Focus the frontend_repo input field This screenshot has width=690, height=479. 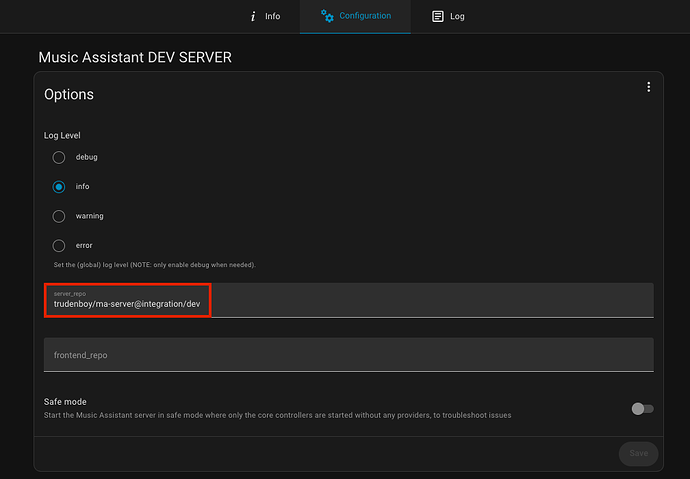click(x=349, y=355)
